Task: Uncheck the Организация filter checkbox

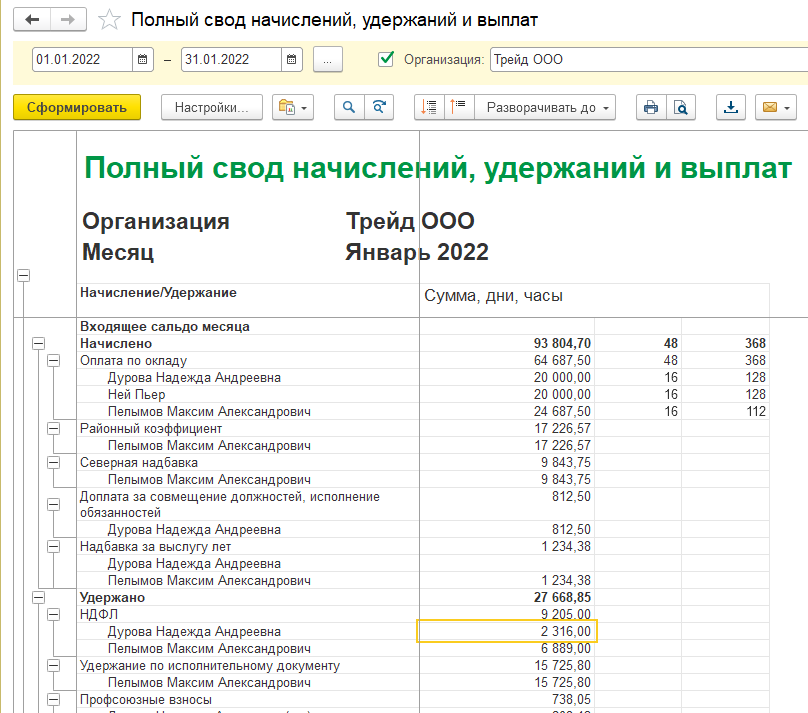Action: pos(386,59)
